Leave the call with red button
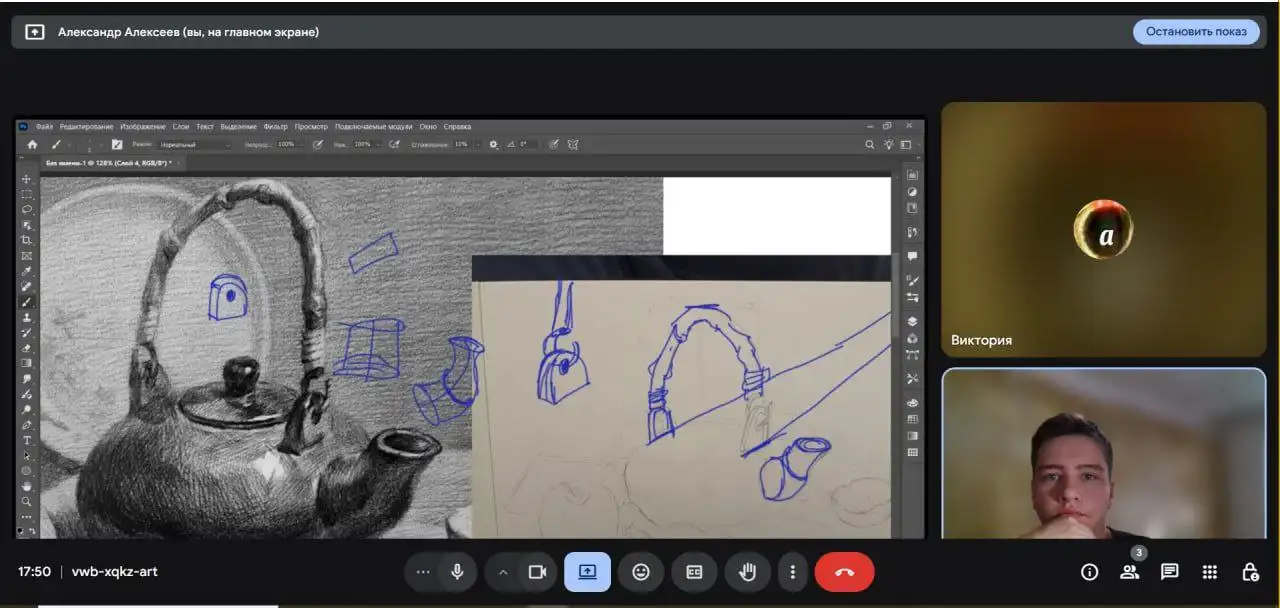Viewport: 1280px width, 608px height. coord(844,572)
